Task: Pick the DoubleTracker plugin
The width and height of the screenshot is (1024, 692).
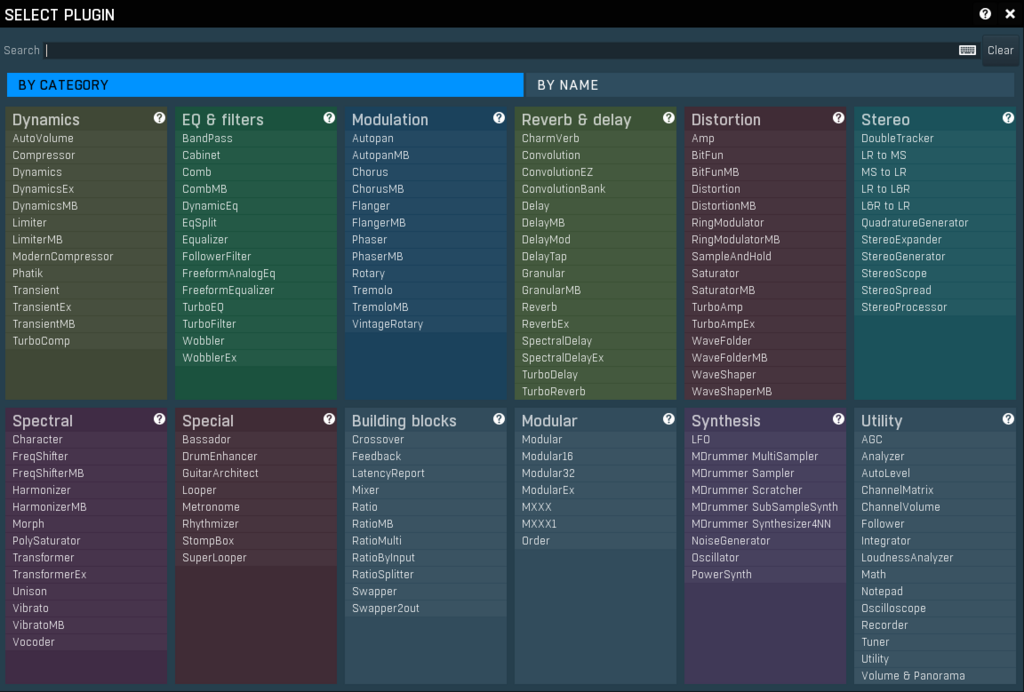Action: [x=935, y=138]
